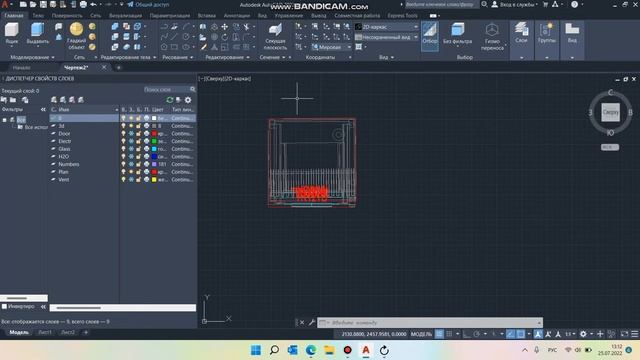
Task: Select the Box (Ящик) solid tool
Action: pos(12,33)
